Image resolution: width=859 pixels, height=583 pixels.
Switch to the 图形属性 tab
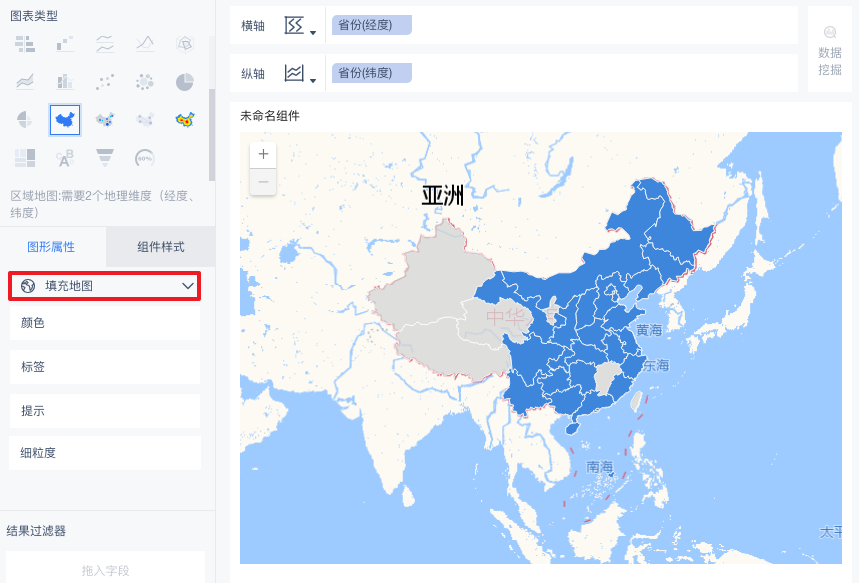(x=51, y=247)
